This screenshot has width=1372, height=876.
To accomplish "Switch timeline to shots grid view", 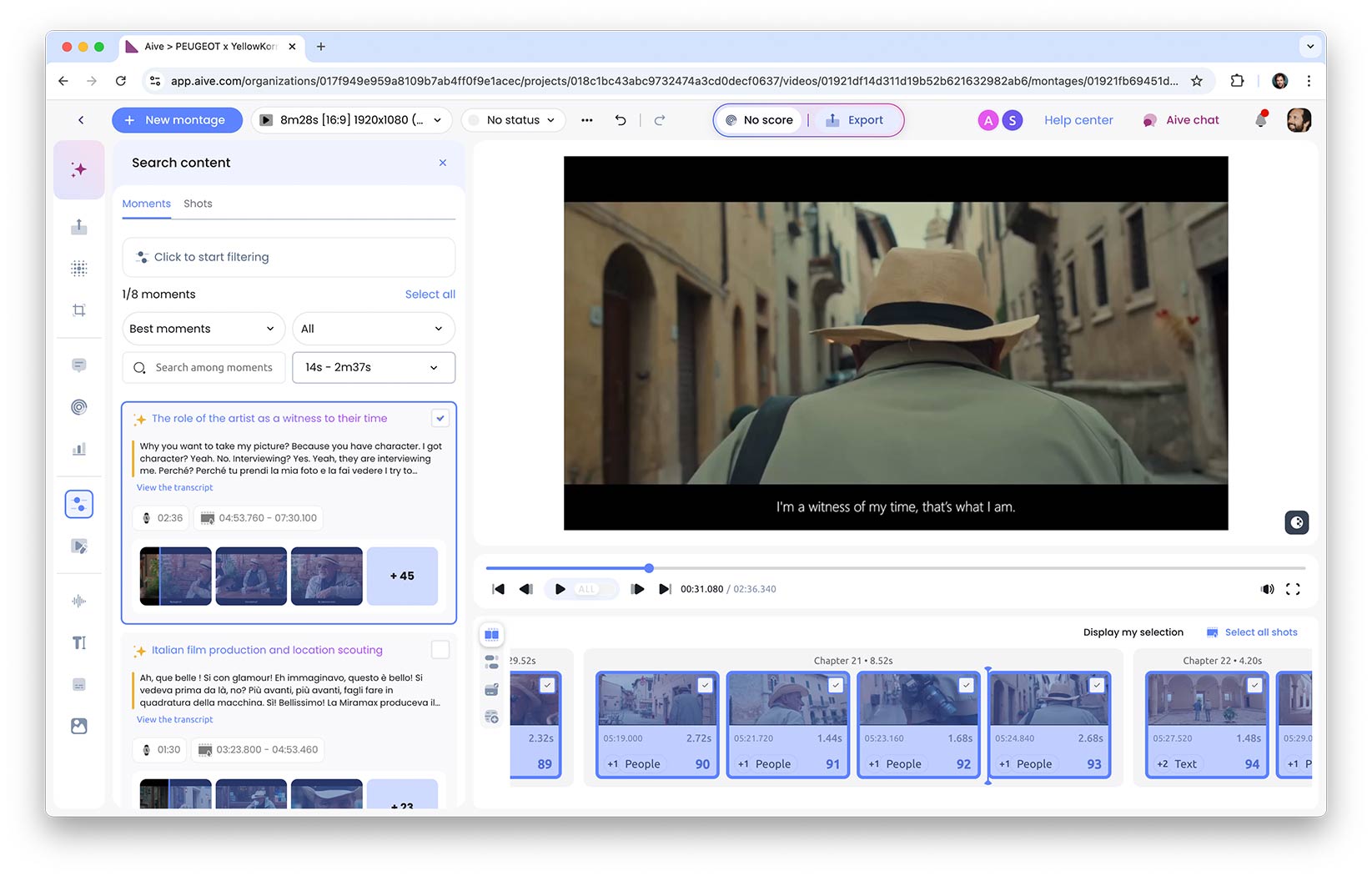I will 492,635.
